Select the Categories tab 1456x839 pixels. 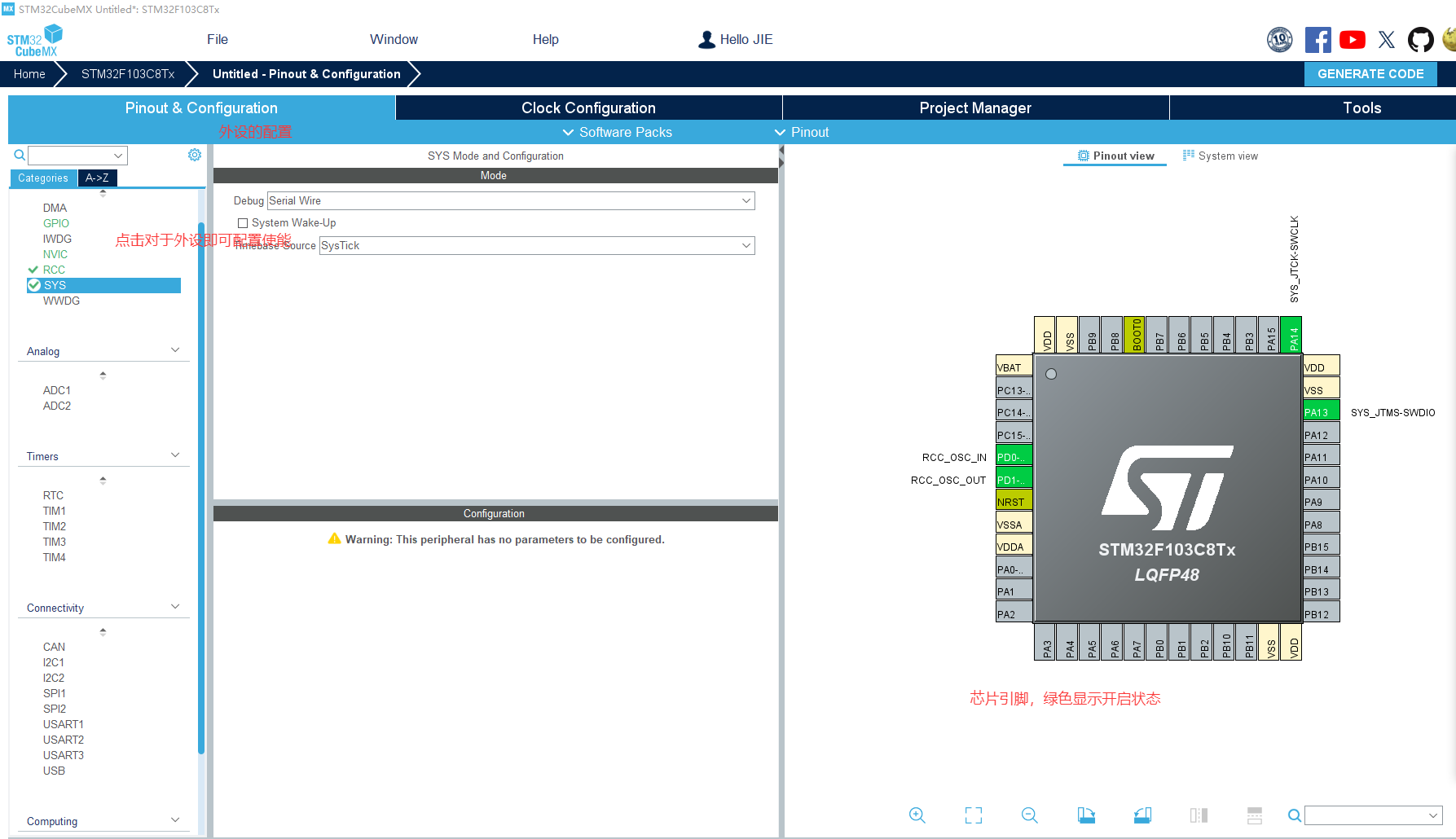click(43, 178)
